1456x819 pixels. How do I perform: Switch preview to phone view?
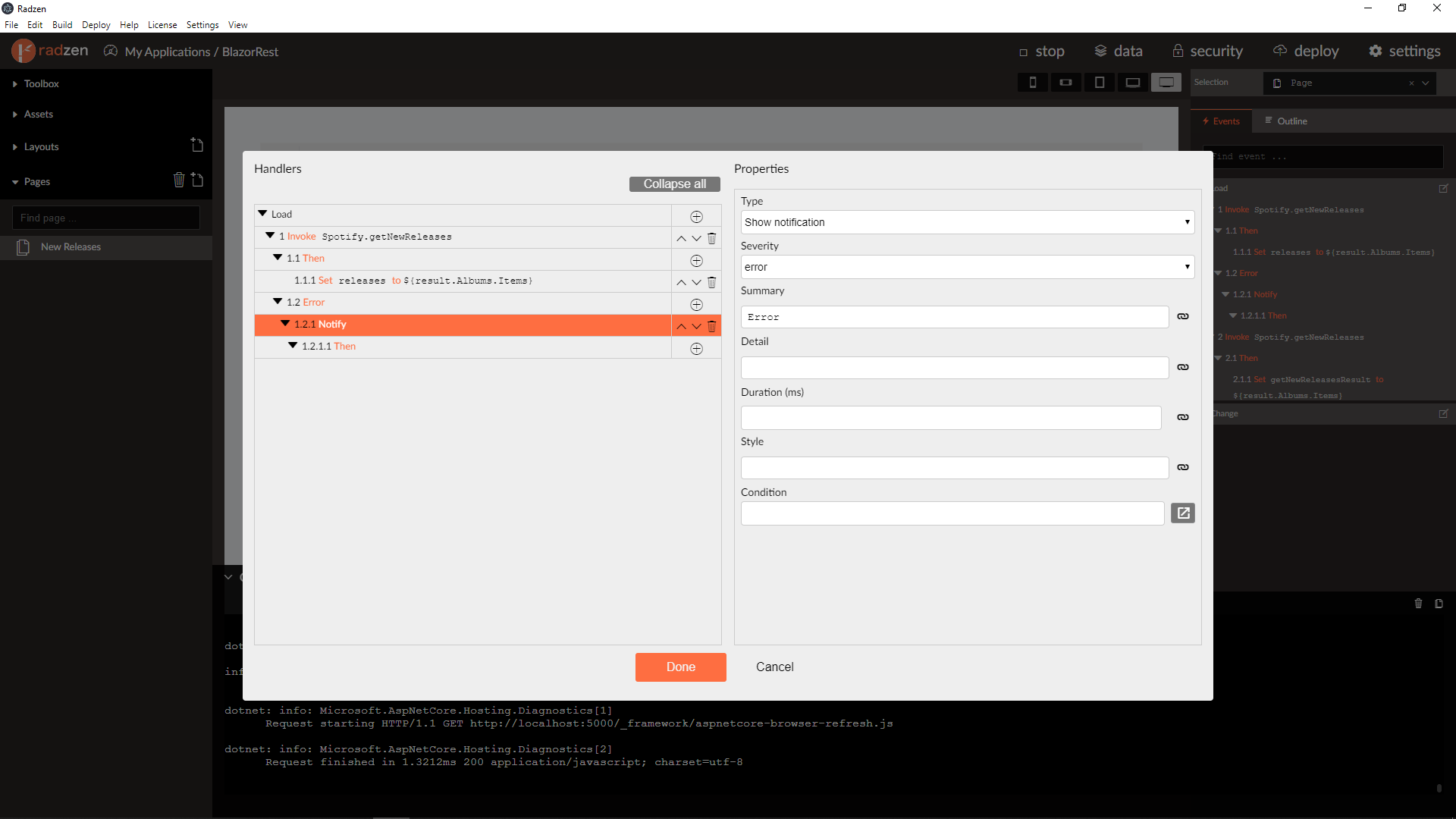tap(1033, 82)
